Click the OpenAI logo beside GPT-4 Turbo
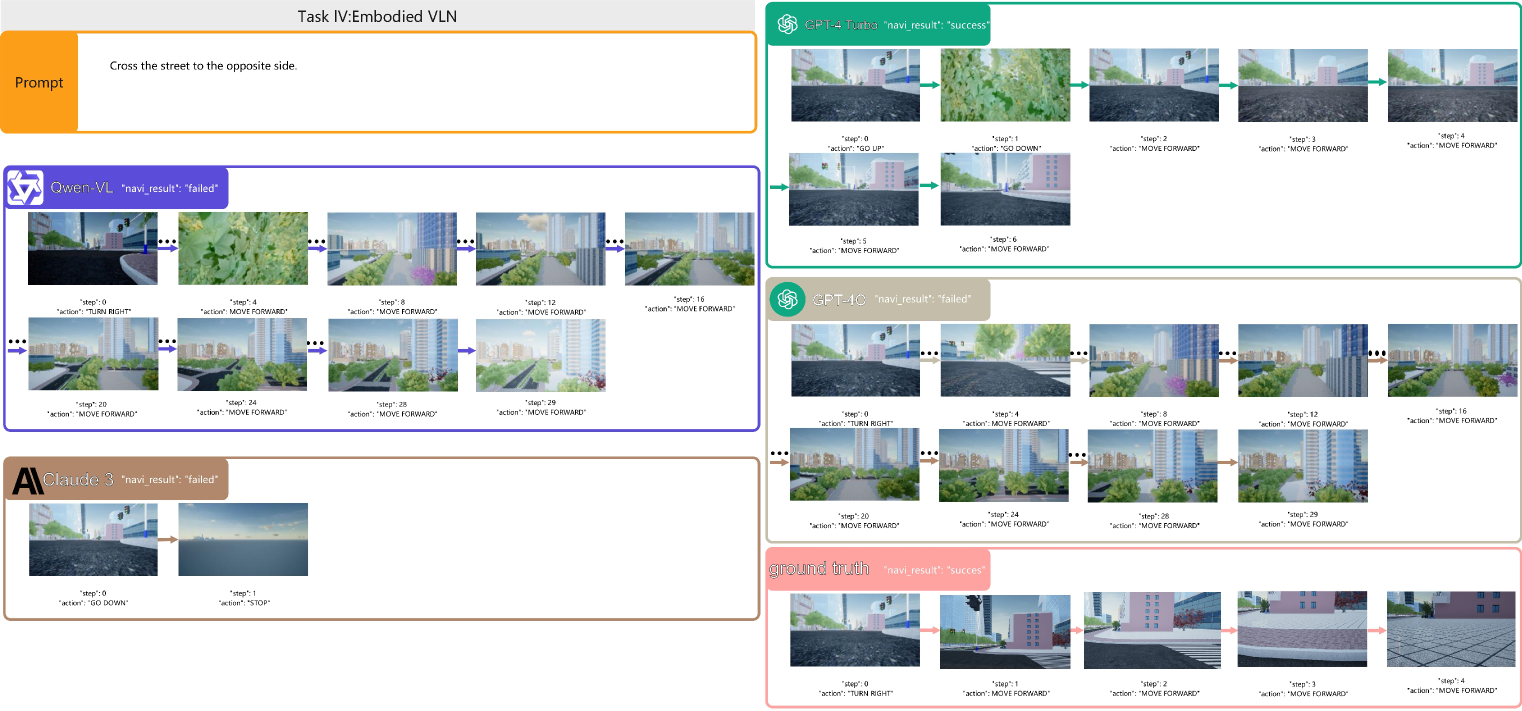 point(787,24)
